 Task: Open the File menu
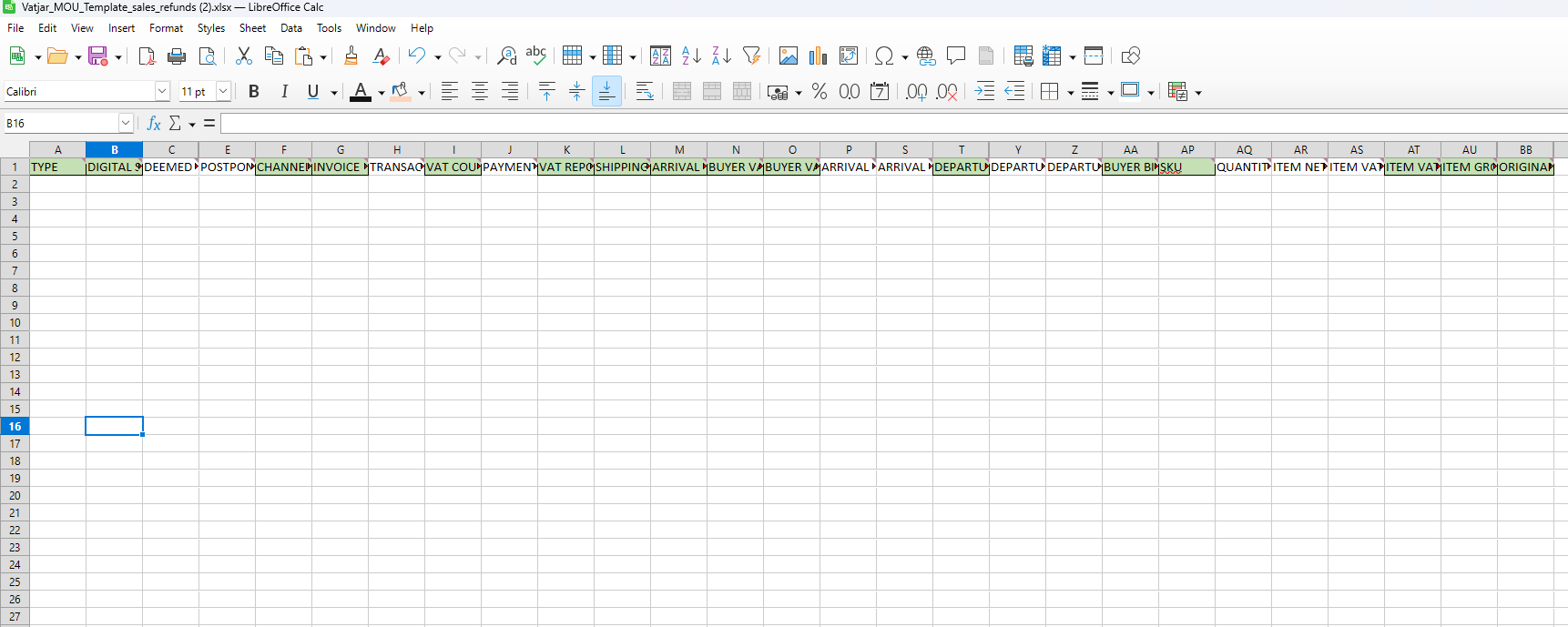[x=15, y=28]
